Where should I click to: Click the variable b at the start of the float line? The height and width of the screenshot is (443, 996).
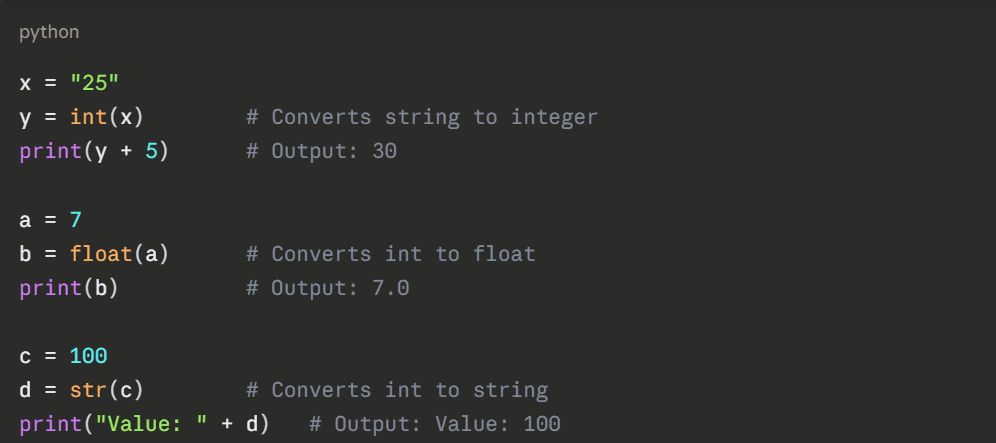point(25,254)
